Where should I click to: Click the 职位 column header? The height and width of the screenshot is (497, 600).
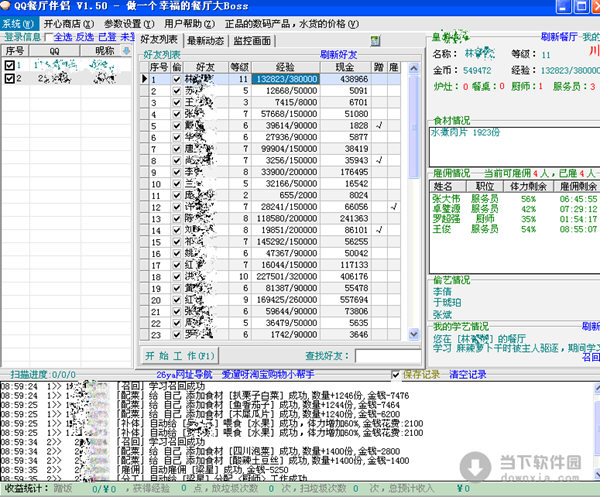485,186
